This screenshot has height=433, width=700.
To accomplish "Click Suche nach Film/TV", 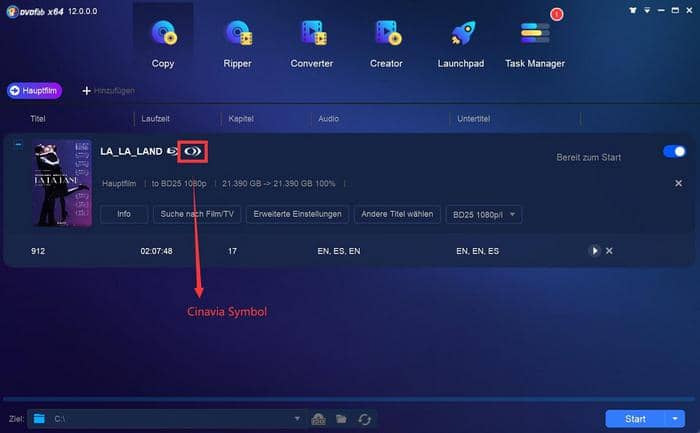I will coord(197,214).
